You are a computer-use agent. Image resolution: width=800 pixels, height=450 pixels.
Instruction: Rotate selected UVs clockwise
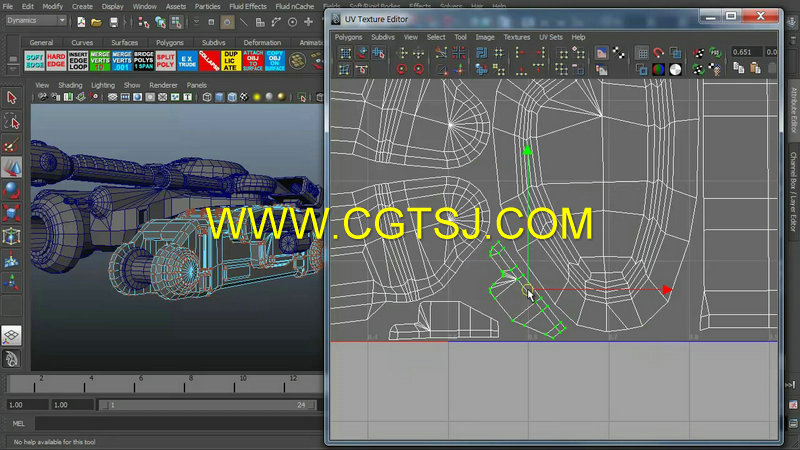click(x=419, y=69)
